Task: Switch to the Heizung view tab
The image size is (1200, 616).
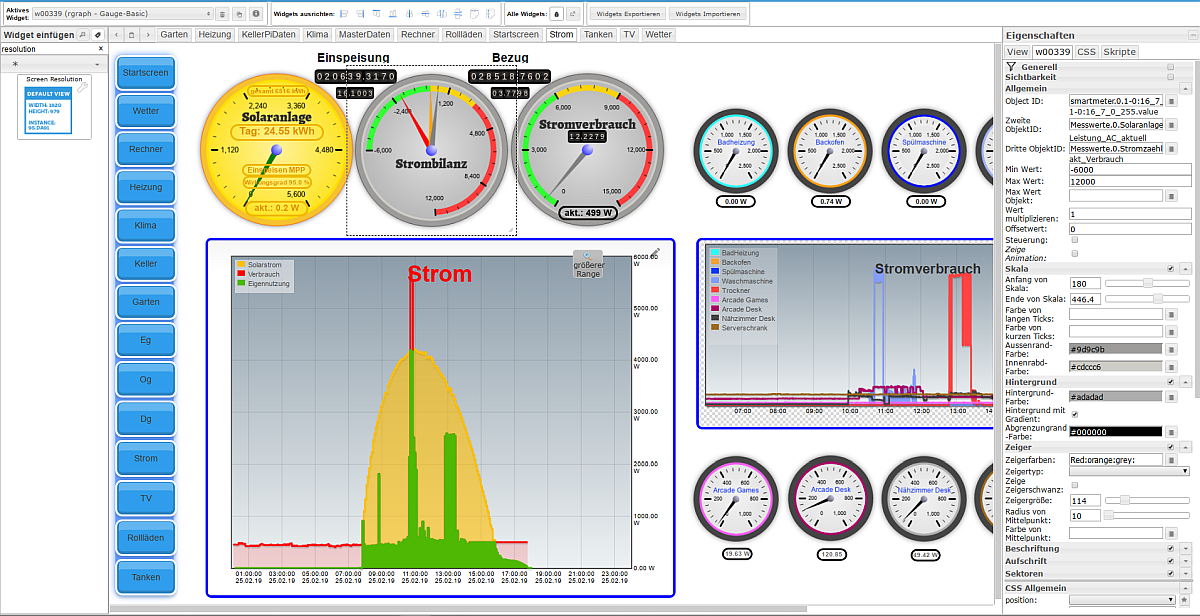Action: [x=214, y=34]
